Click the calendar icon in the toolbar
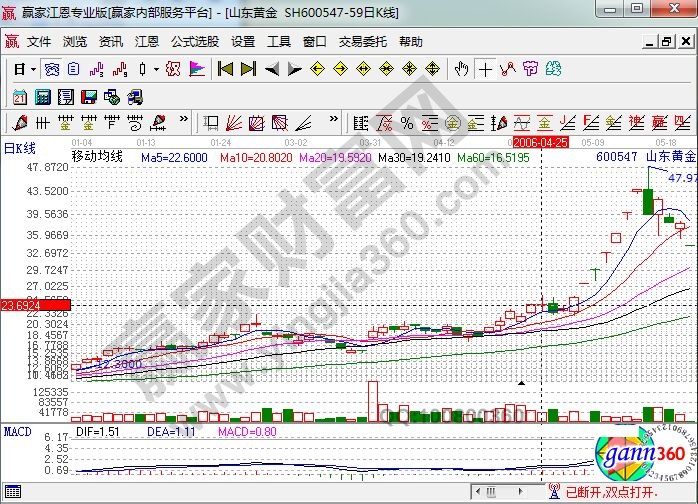This screenshot has width=698, height=504. pyautogui.click(x=20, y=97)
